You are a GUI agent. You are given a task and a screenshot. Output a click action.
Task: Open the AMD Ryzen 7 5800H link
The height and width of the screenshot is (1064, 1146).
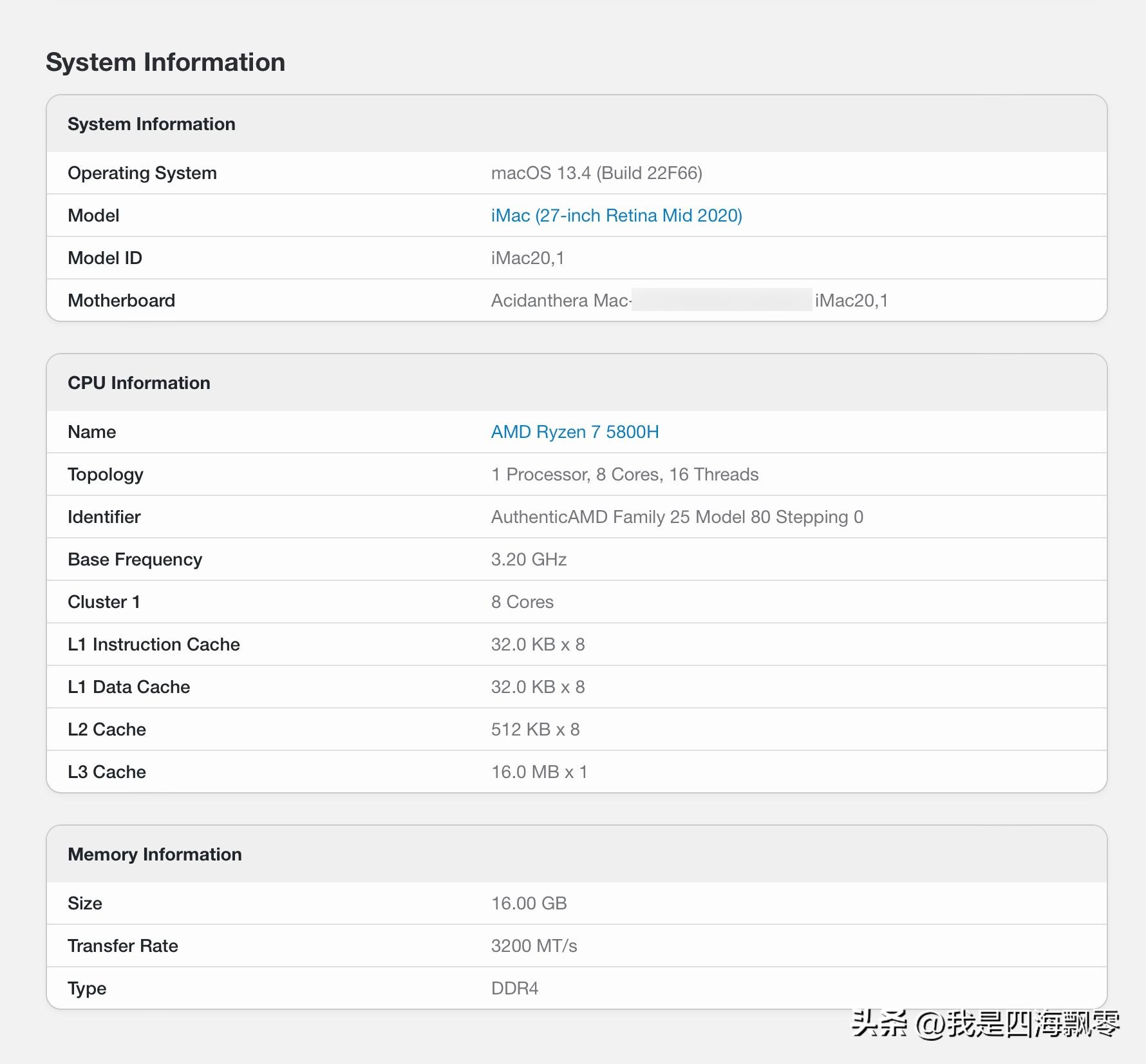(x=574, y=432)
